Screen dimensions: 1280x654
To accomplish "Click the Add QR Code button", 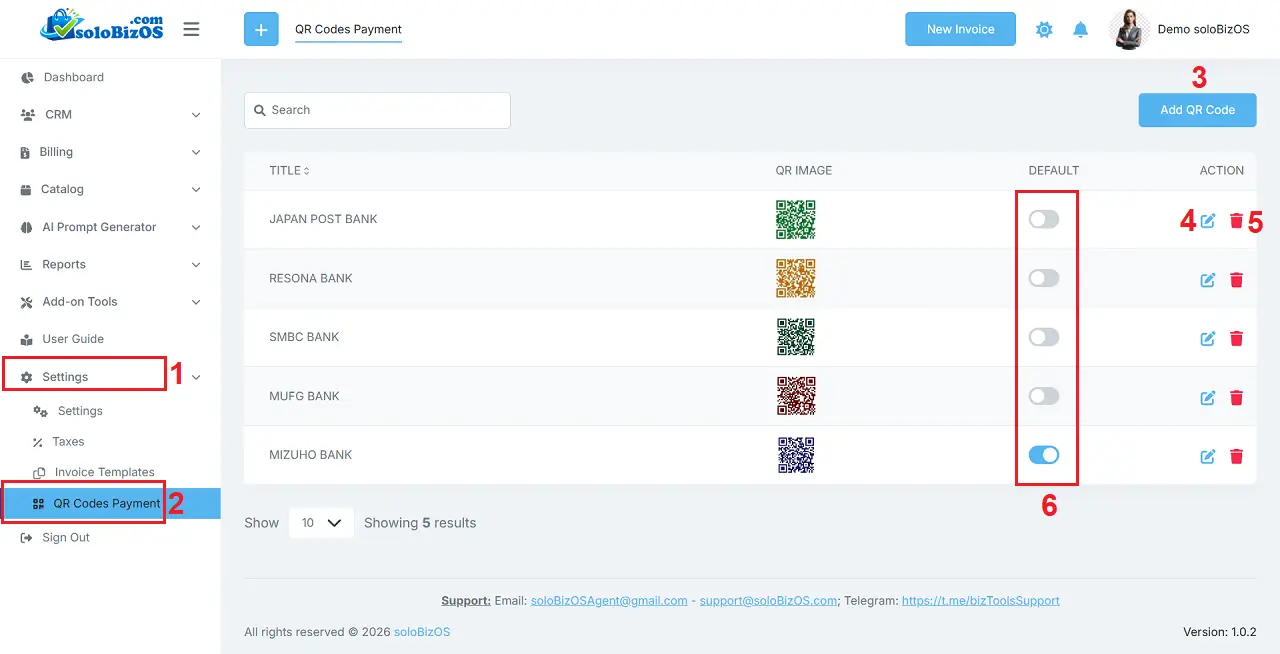I will 1197,110.
